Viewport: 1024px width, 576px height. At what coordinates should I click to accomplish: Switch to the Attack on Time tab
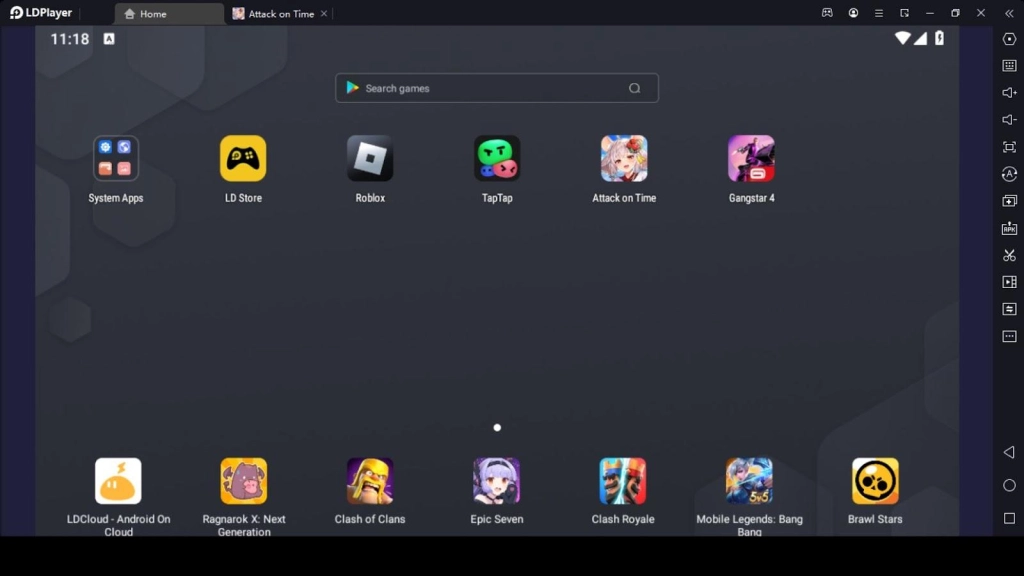click(x=274, y=14)
